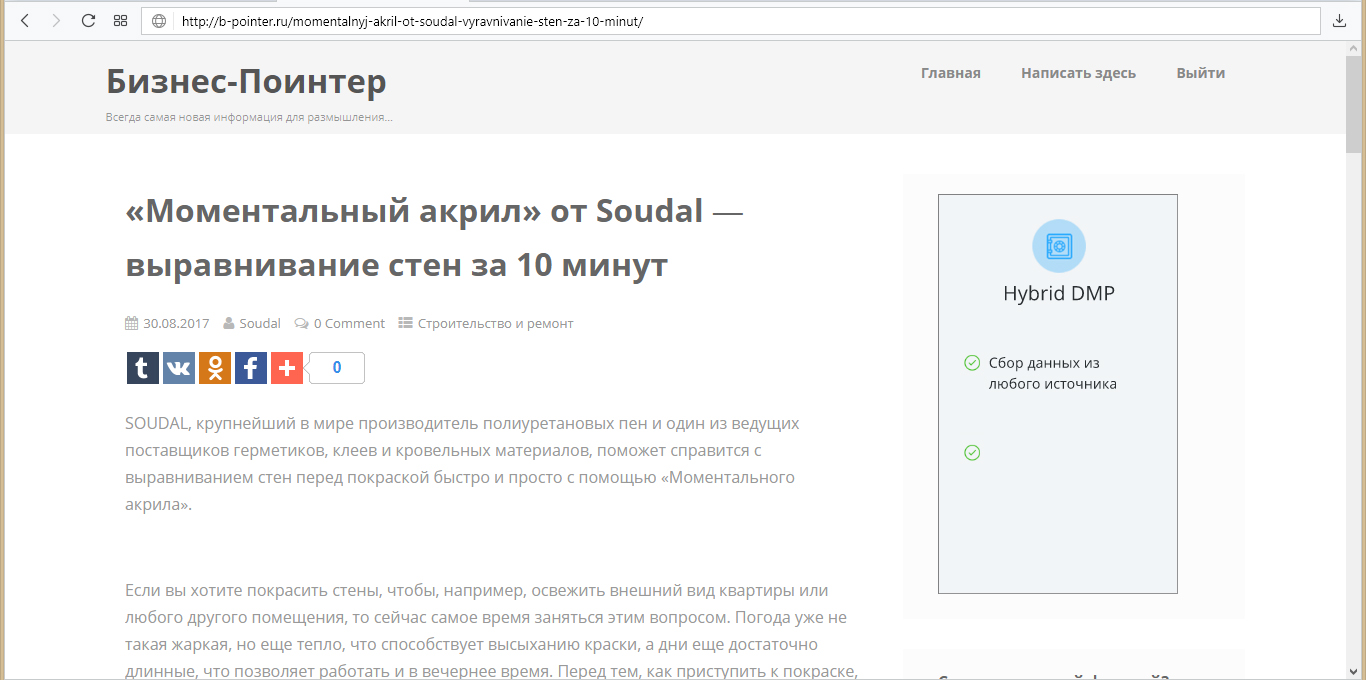Share the article on VK

point(179,368)
